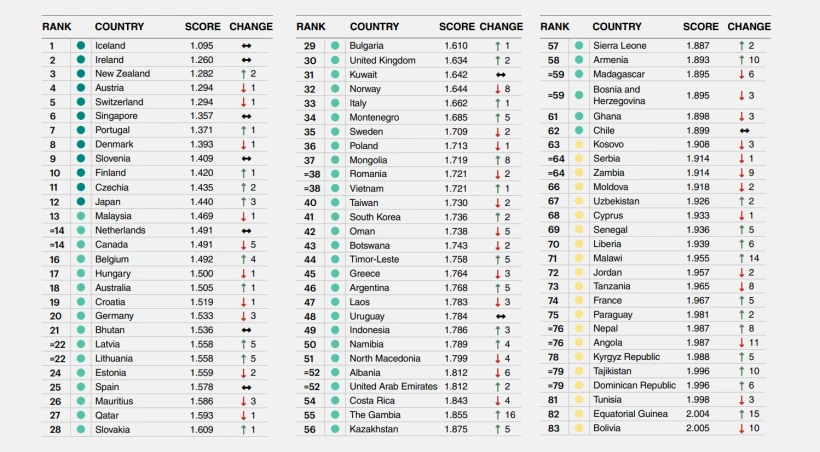Select the light green dot beside Bulgaria
This screenshot has width=820, height=452.
(335, 46)
